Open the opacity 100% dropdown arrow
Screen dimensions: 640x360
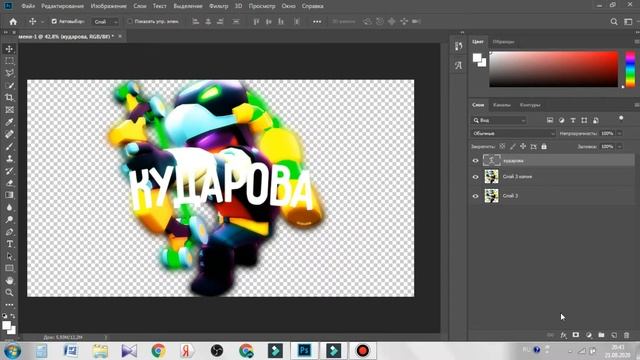[x=620, y=133]
